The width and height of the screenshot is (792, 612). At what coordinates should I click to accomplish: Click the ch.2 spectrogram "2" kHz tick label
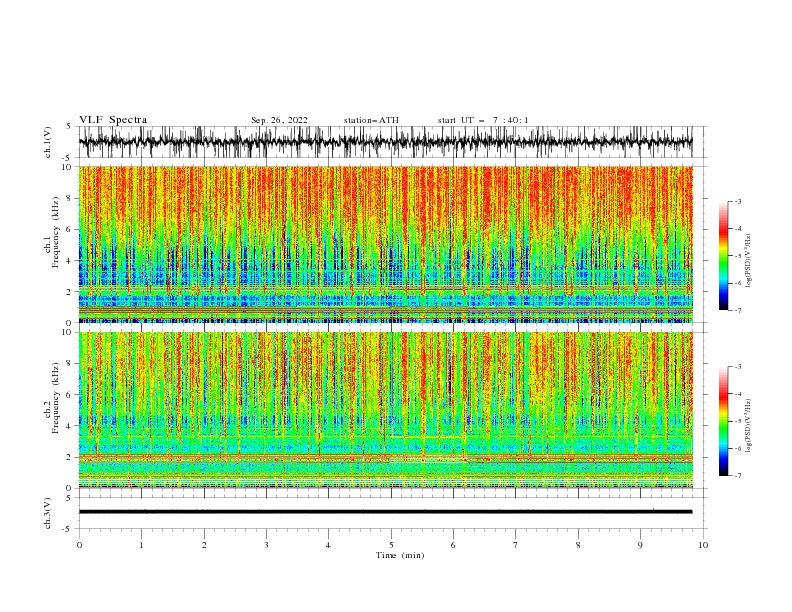(x=69, y=457)
